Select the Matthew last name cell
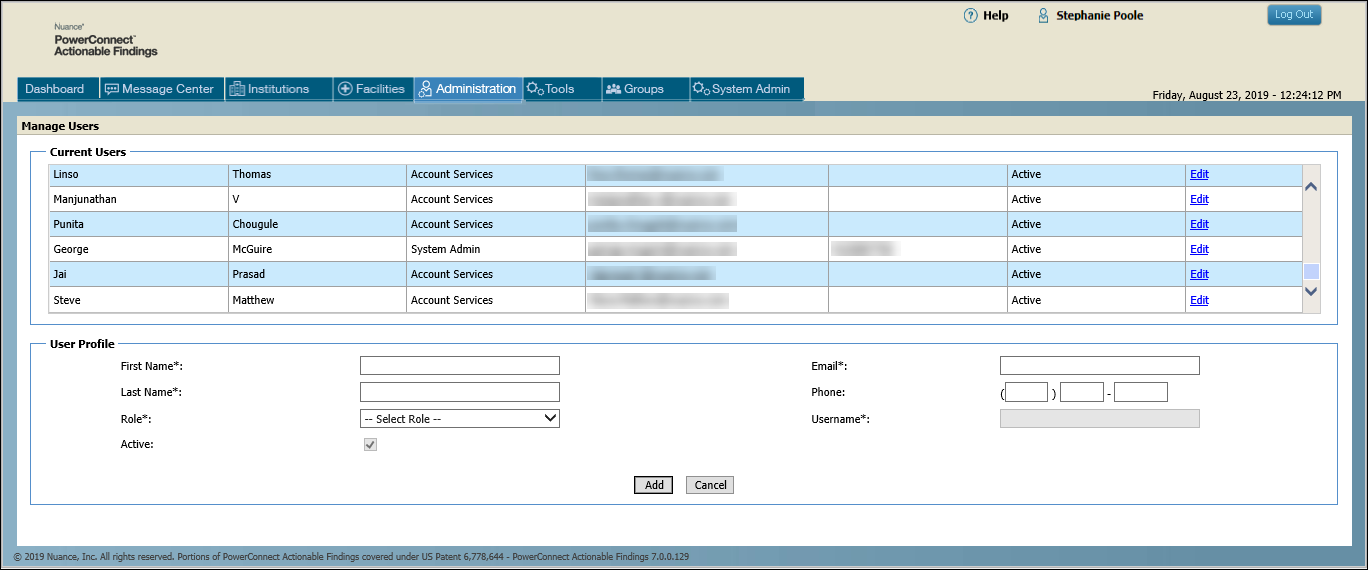 click(x=318, y=300)
